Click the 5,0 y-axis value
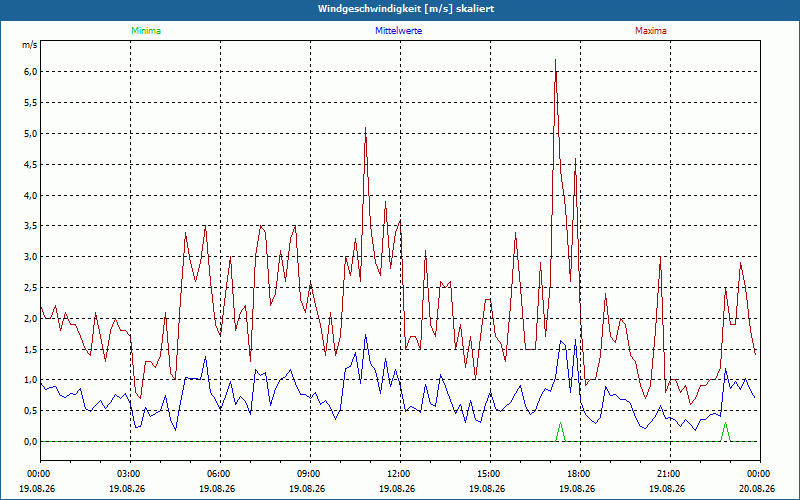This screenshot has height=500, width=800. (x=31, y=134)
